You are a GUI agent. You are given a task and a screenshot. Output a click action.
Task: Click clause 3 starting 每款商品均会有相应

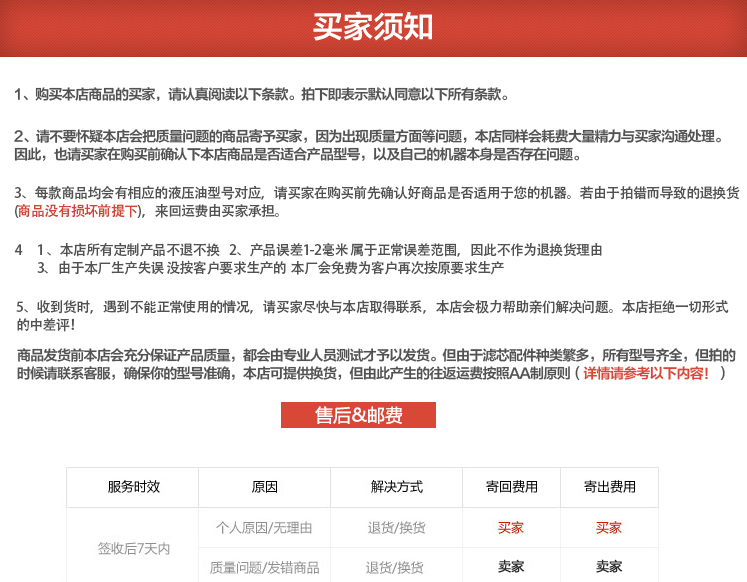376,202
